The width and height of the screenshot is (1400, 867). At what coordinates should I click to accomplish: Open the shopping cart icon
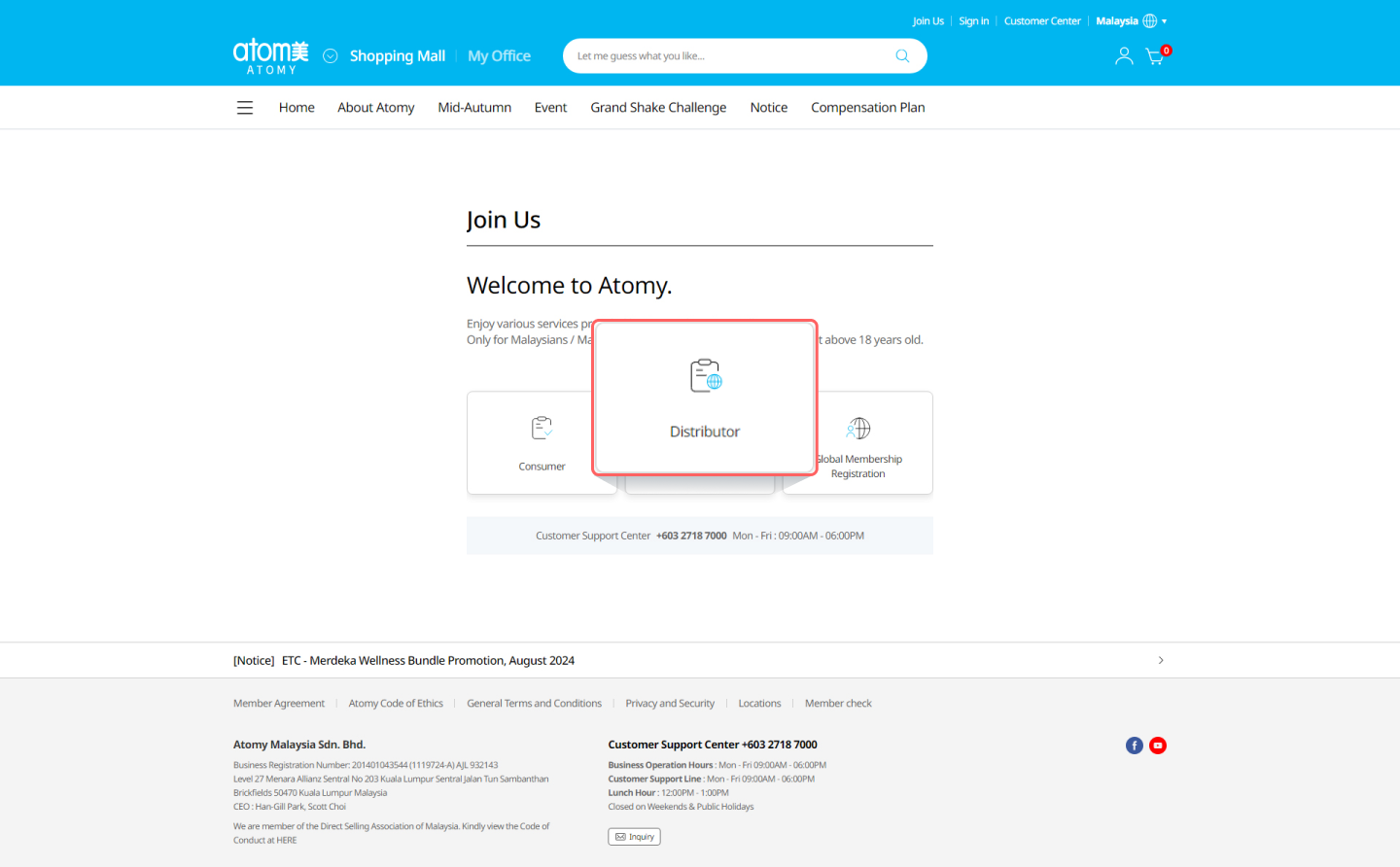pyautogui.click(x=1155, y=56)
